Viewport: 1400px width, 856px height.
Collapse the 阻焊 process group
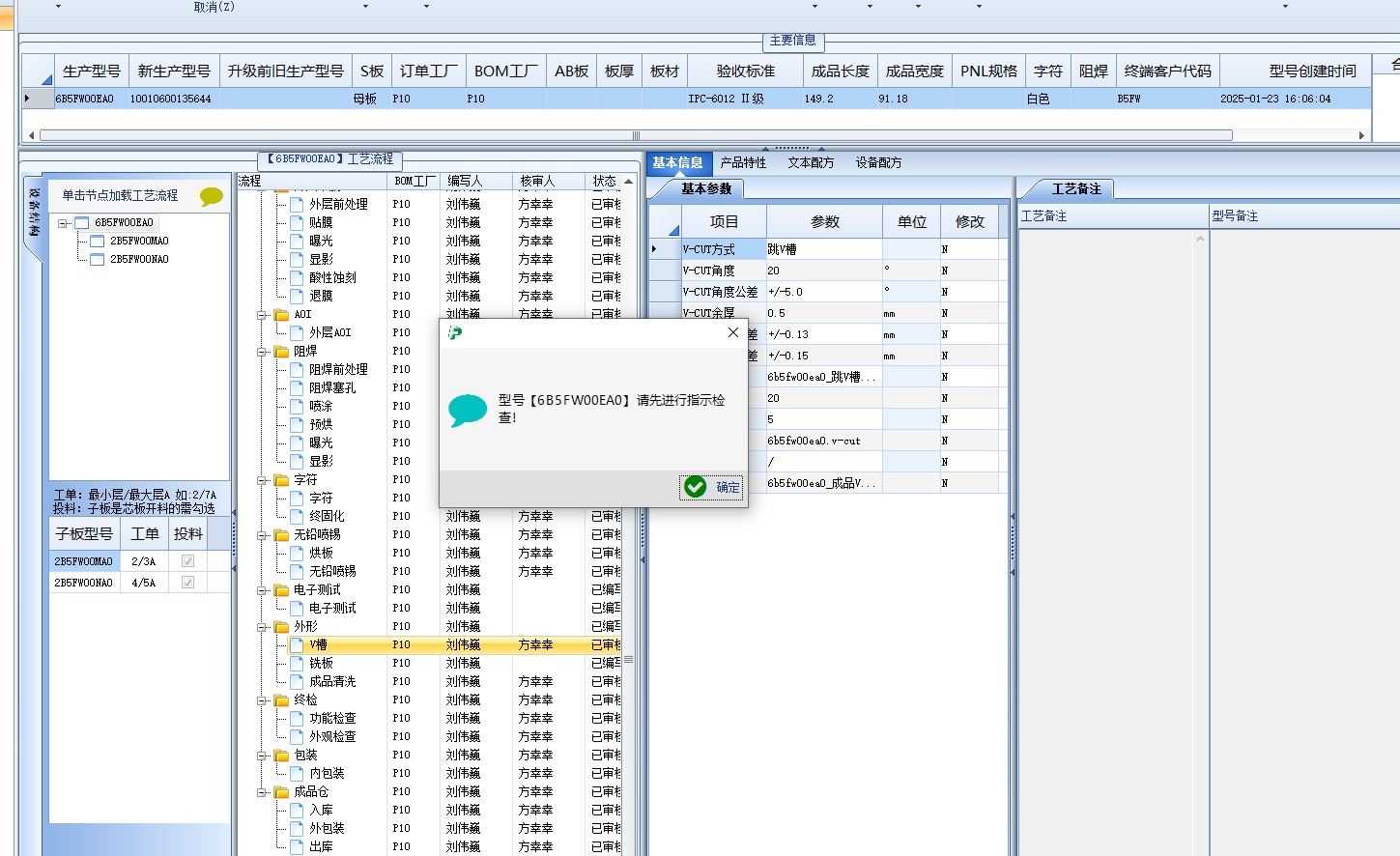262,352
